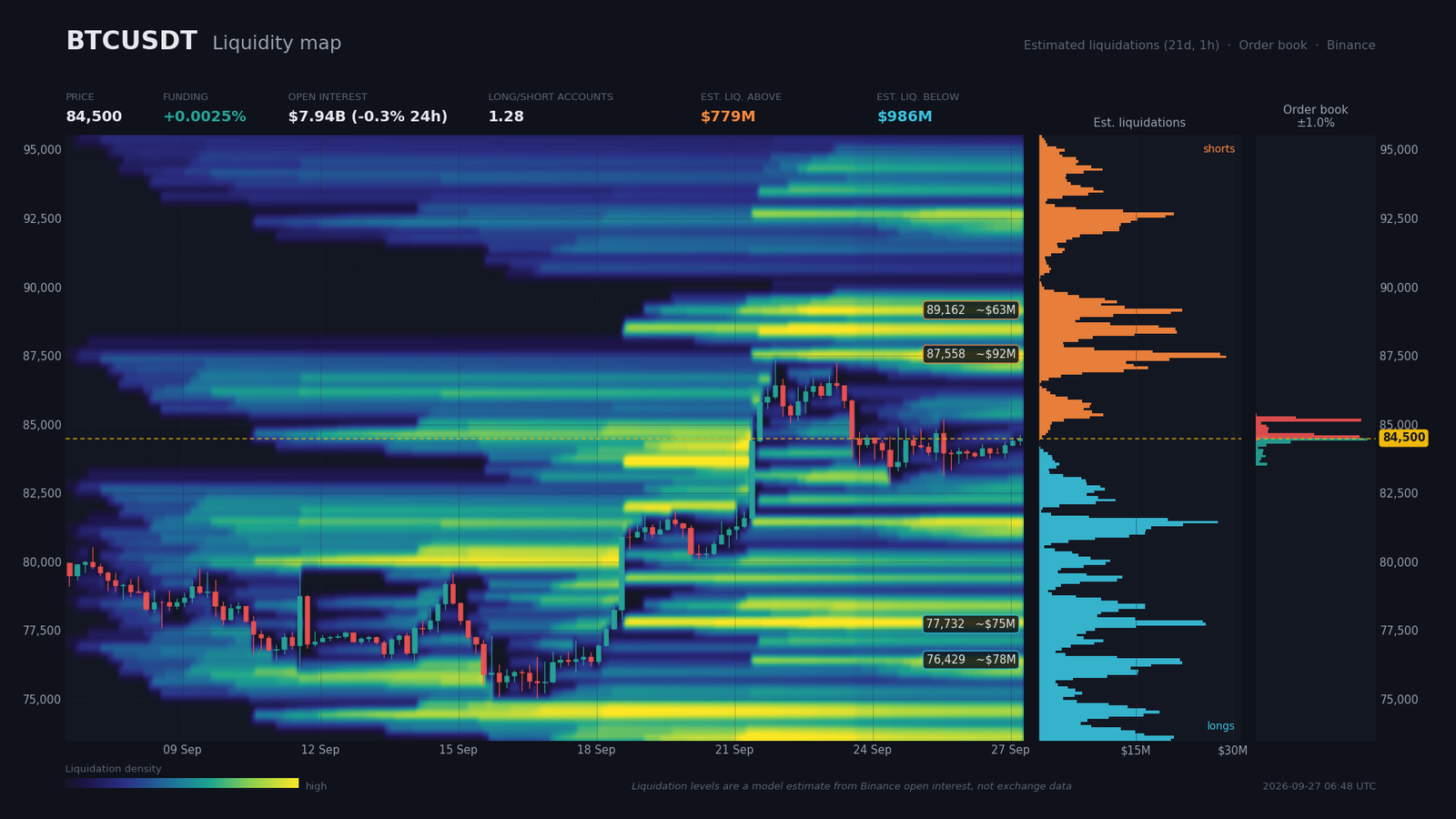Click the orange shorts legend label

coord(1218,149)
